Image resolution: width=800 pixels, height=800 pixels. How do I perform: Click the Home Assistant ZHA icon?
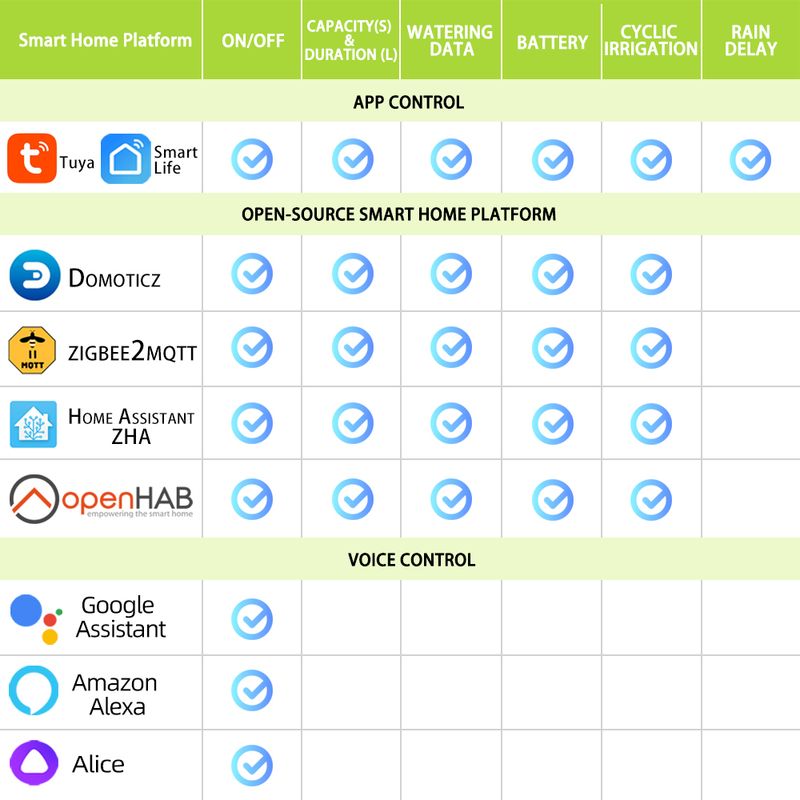click(x=33, y=424)
